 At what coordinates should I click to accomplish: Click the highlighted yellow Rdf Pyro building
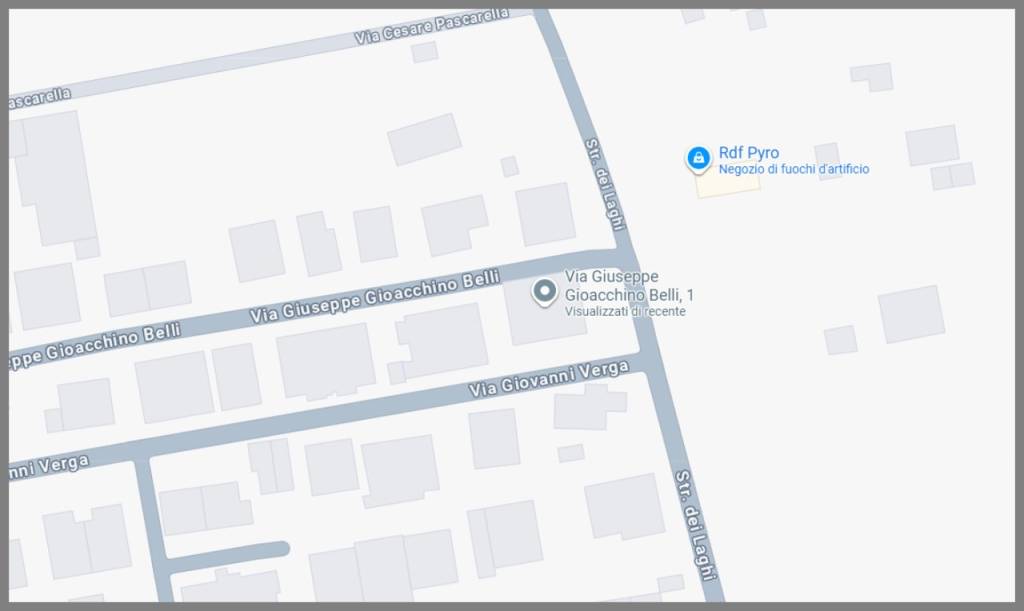click(x=728, y=181)
